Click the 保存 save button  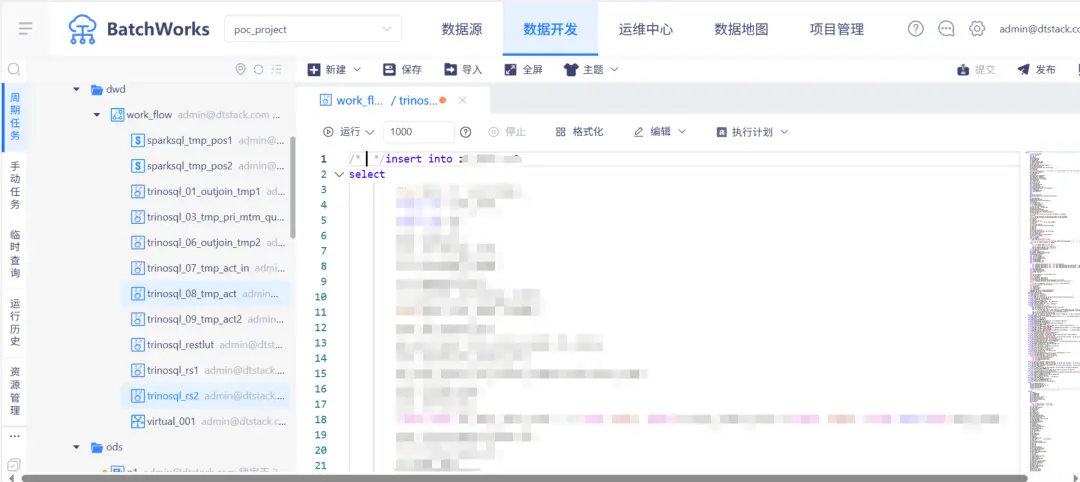(x=402, y=70)
